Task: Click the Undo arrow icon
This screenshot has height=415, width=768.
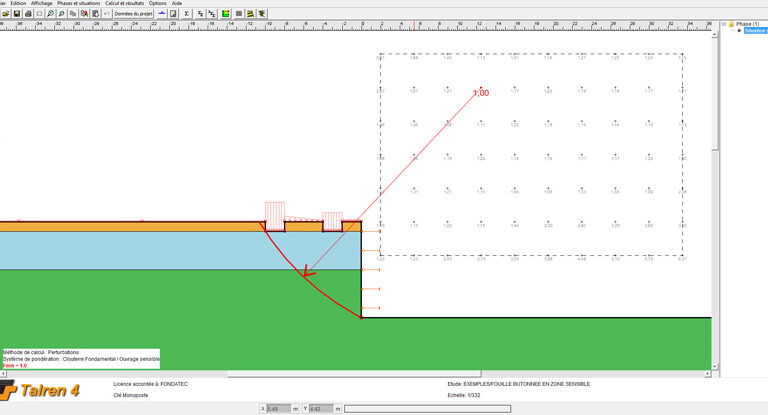Action: point(106,14)
